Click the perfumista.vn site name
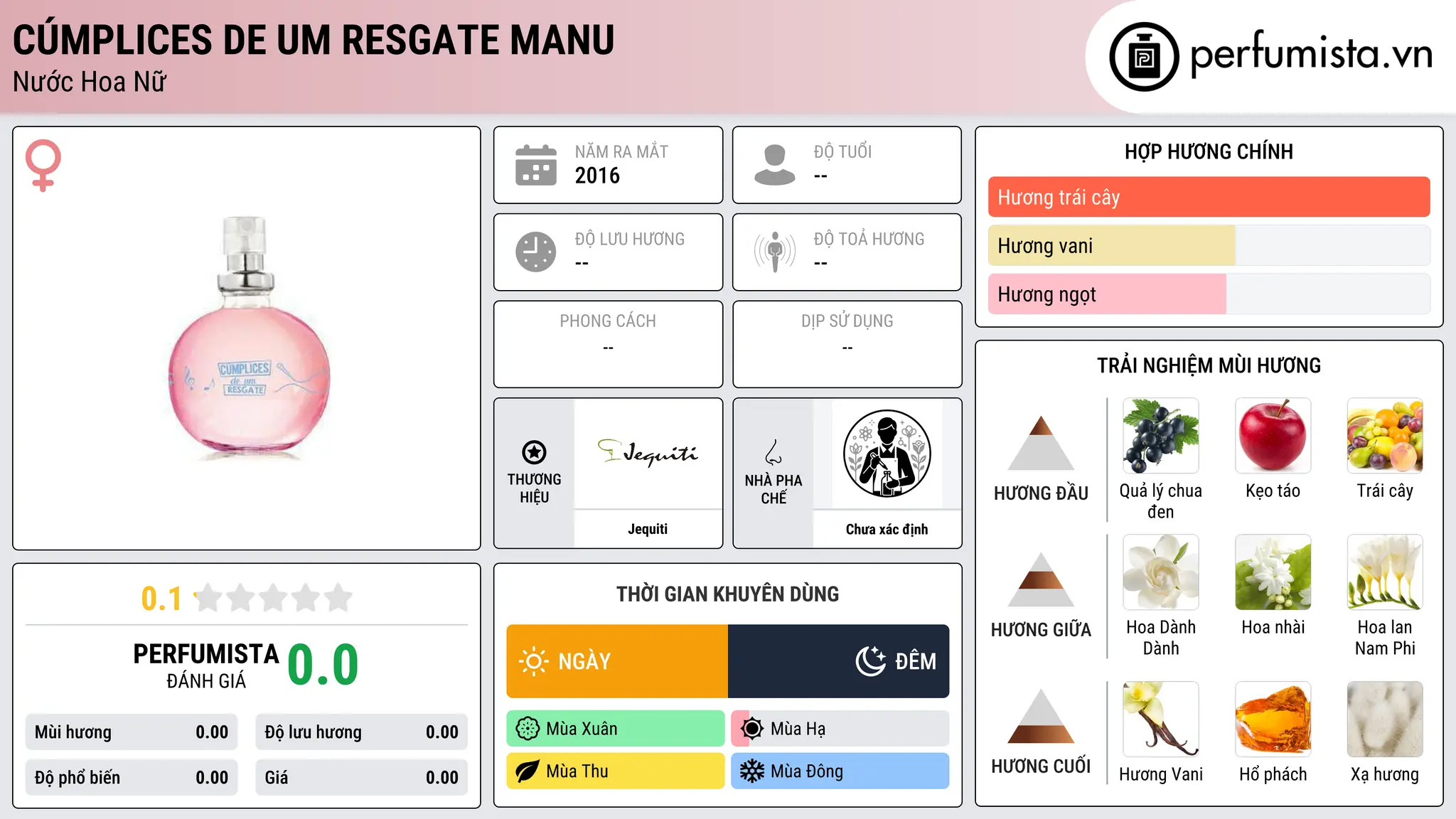Screen dimensions: 1456x819 tap(1311, 55)
